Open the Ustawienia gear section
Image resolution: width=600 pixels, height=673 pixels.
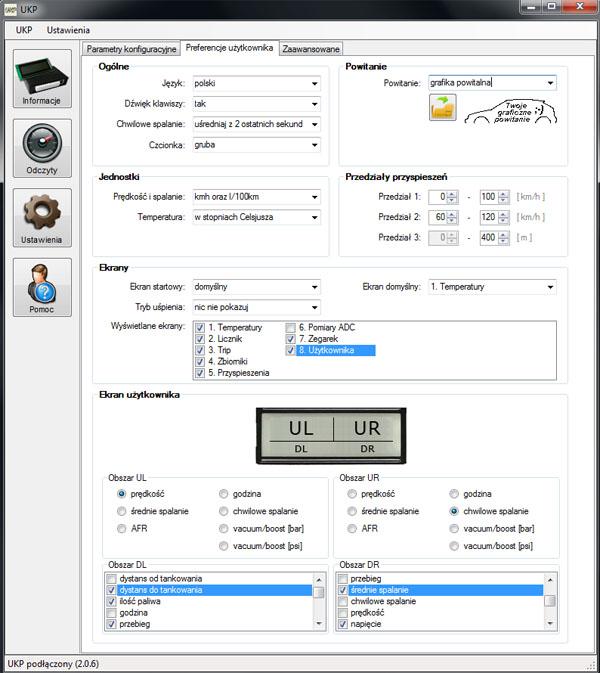pos(42,218)
